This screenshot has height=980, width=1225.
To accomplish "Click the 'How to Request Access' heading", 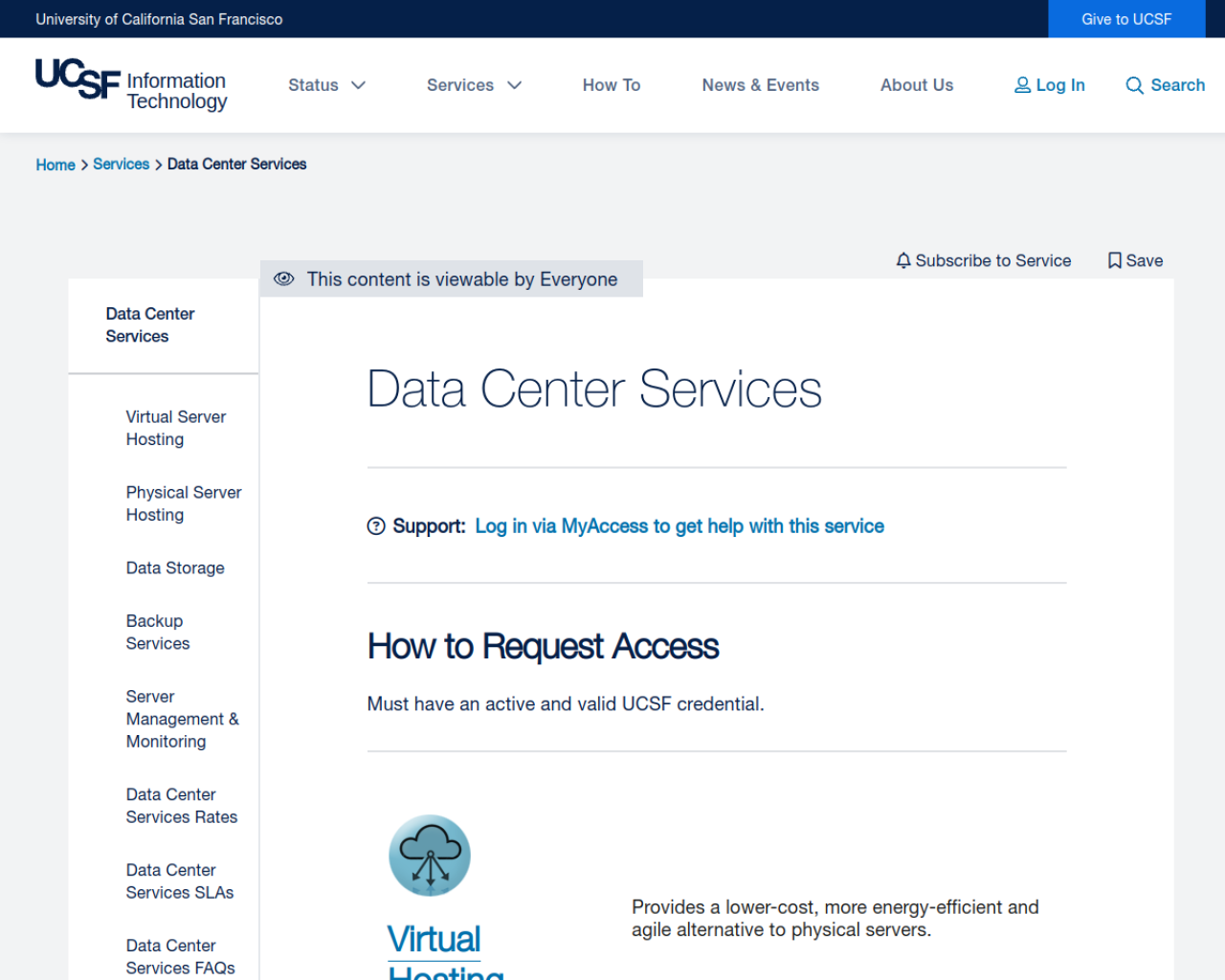I will (x=543, y=647).
